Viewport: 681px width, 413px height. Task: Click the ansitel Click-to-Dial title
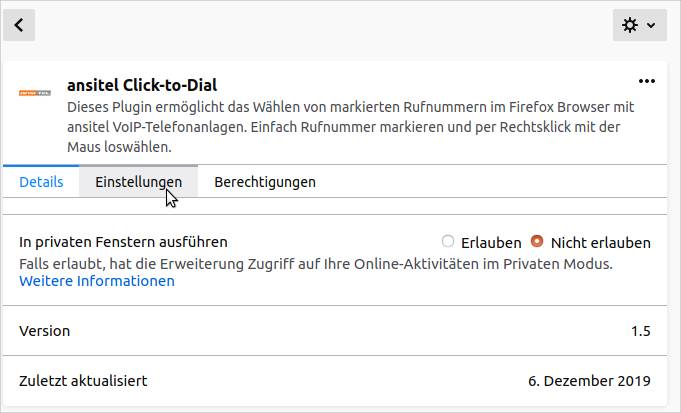click(142, 85)
